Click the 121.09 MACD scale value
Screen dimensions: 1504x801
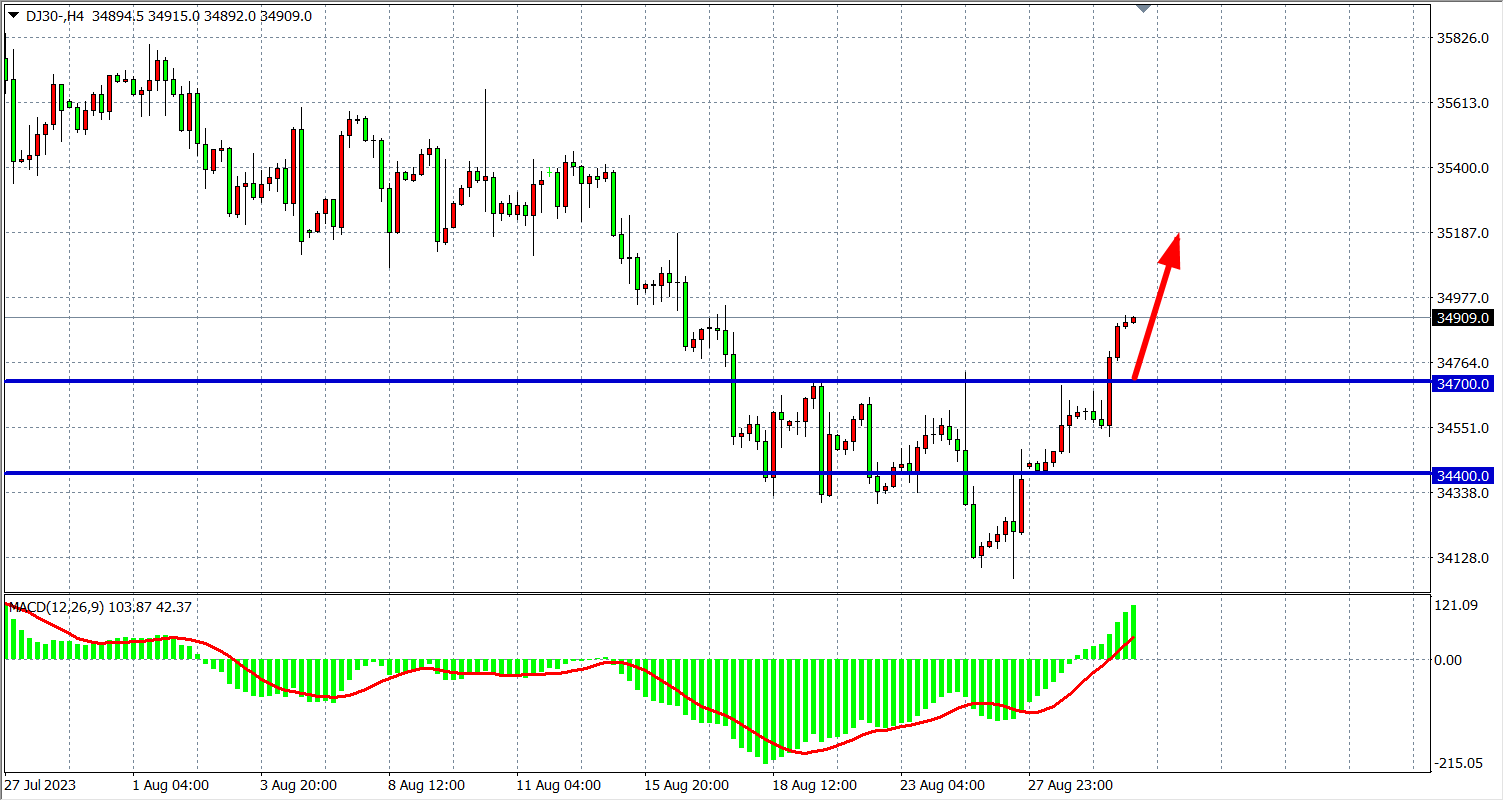[1456, 605]
